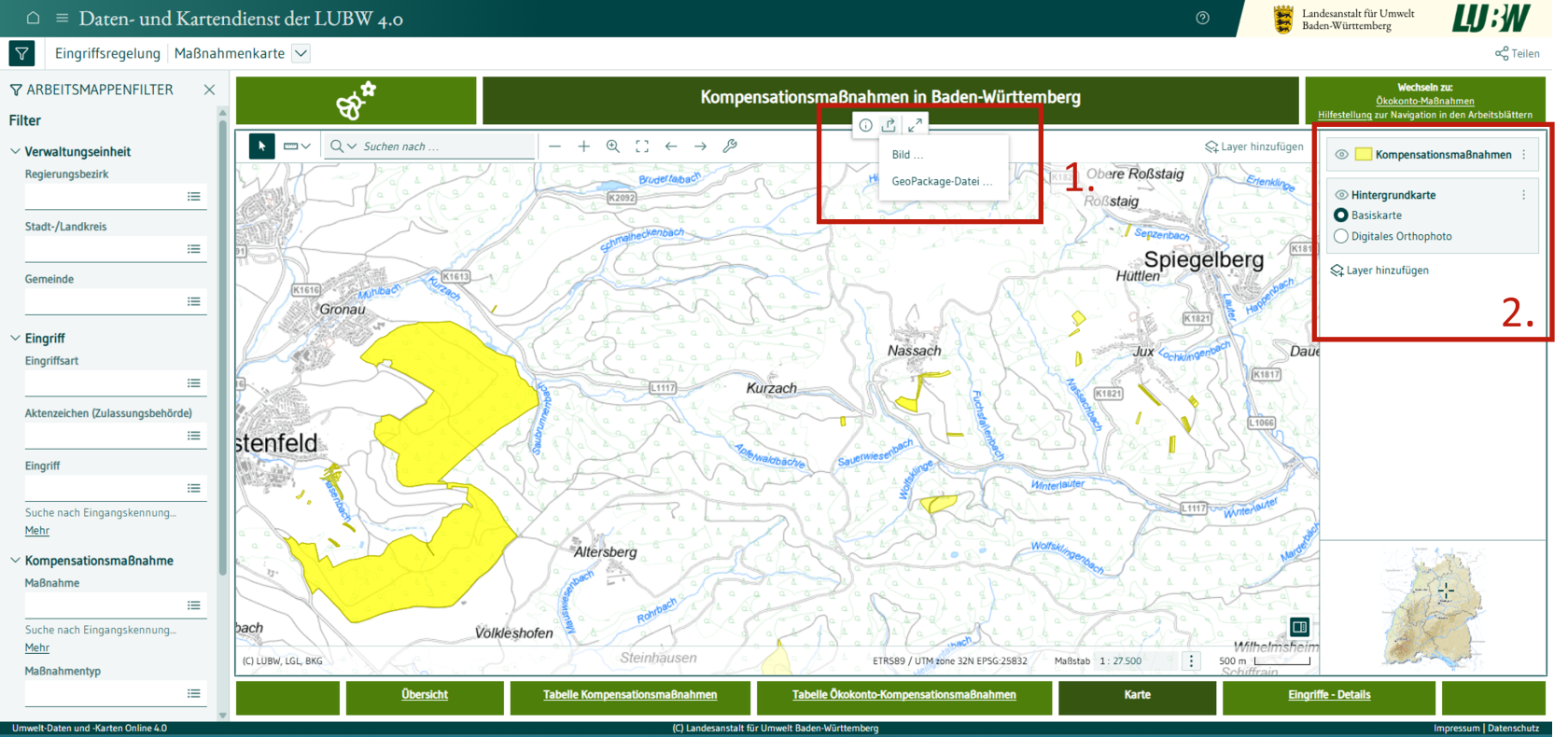The image size is (1568, 737).
Task: Open the Maßnahmenkarte dropdown arrow
Action: point(301,53)
